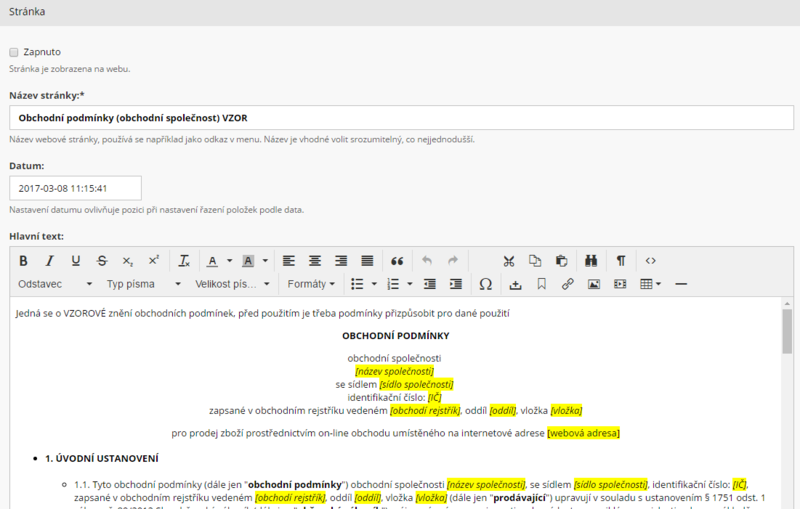Click the Datum field
The image size is (800, 509).
[x=75, y=188]
